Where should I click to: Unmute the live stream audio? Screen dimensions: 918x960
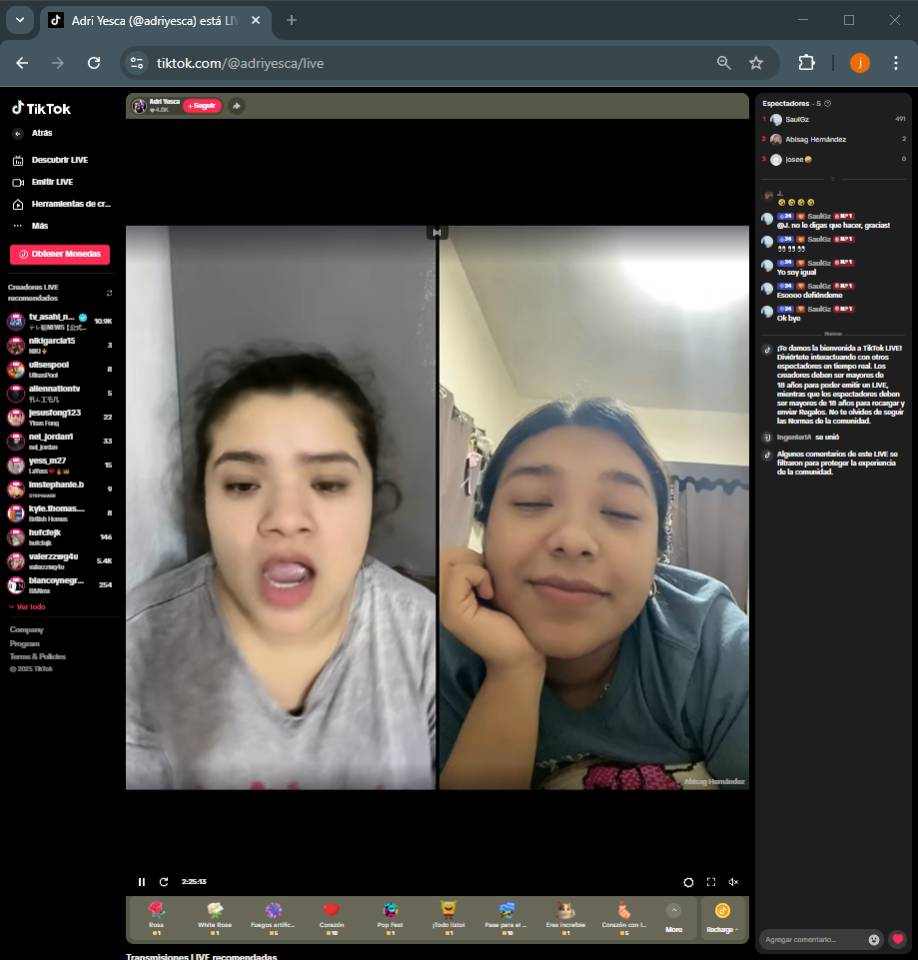click(x=733, y=882)
